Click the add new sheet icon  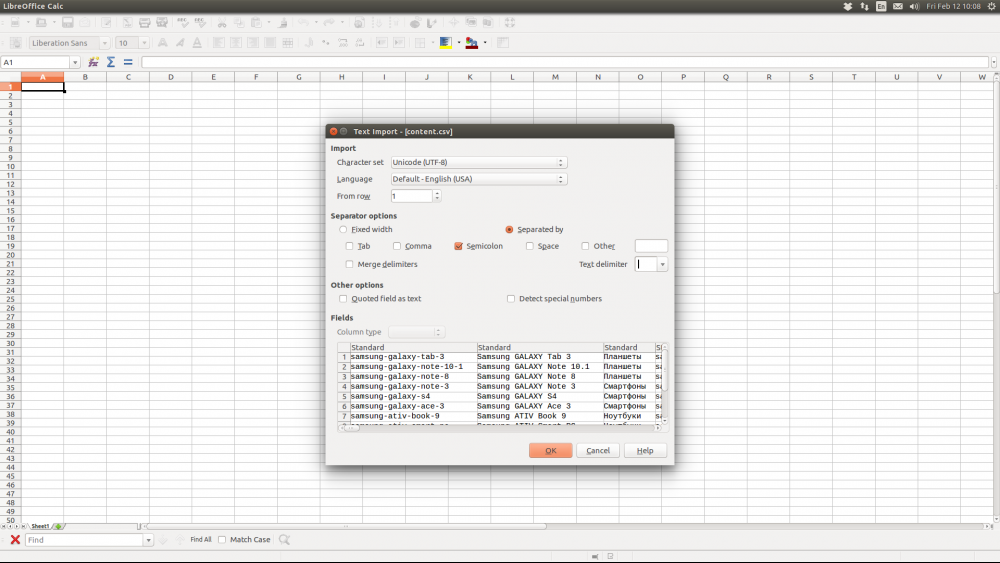58,526
